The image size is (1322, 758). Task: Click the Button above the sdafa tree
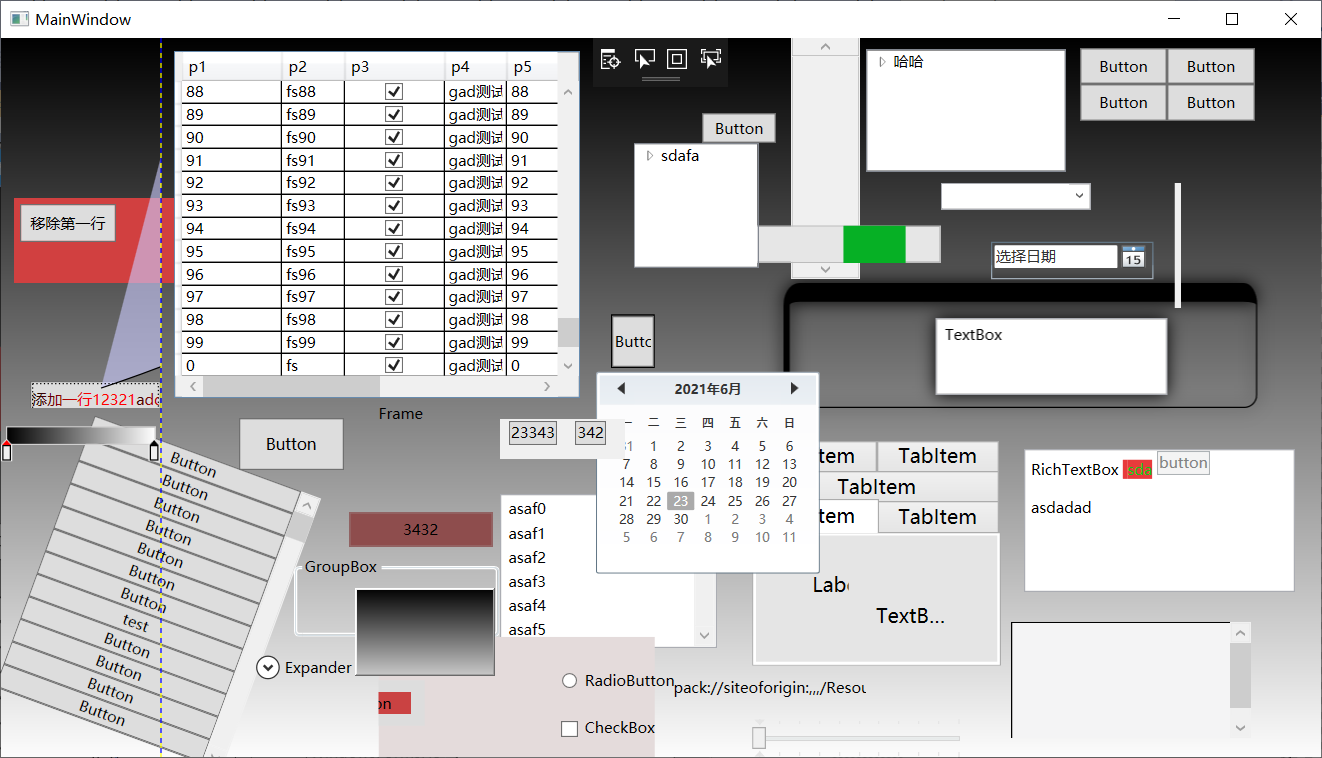click(x=739, y=128)
